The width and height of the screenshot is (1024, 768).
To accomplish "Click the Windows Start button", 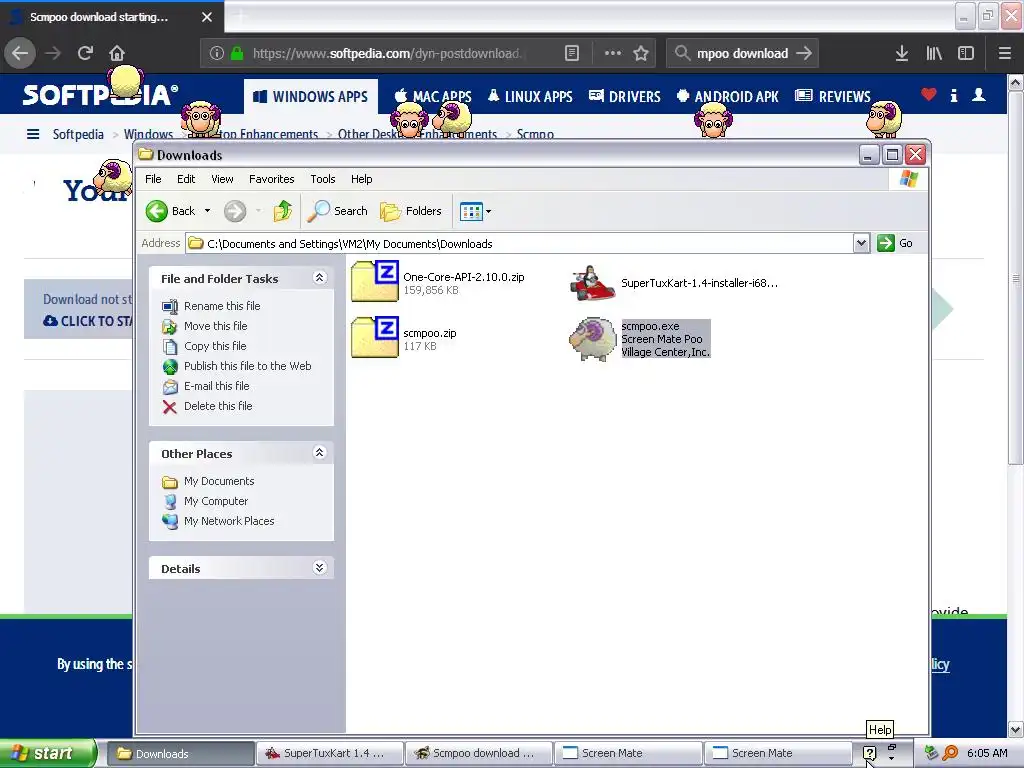I will coord(46,754).
